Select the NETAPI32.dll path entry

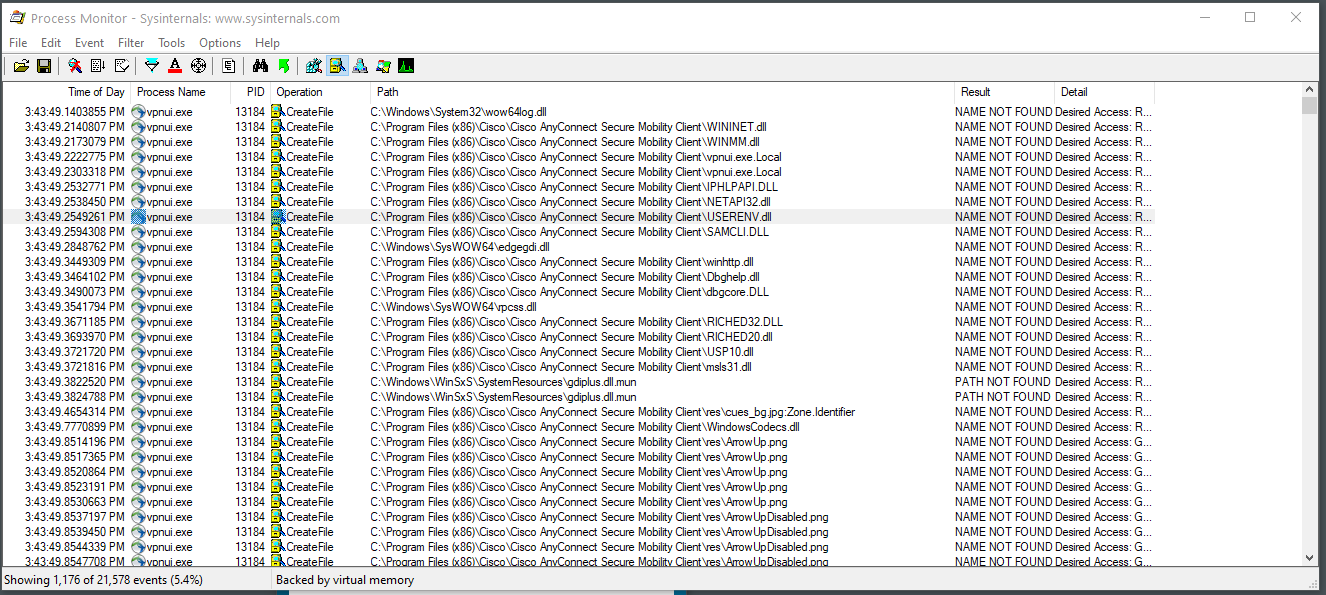pyautogui.click(x=571, y=202)
